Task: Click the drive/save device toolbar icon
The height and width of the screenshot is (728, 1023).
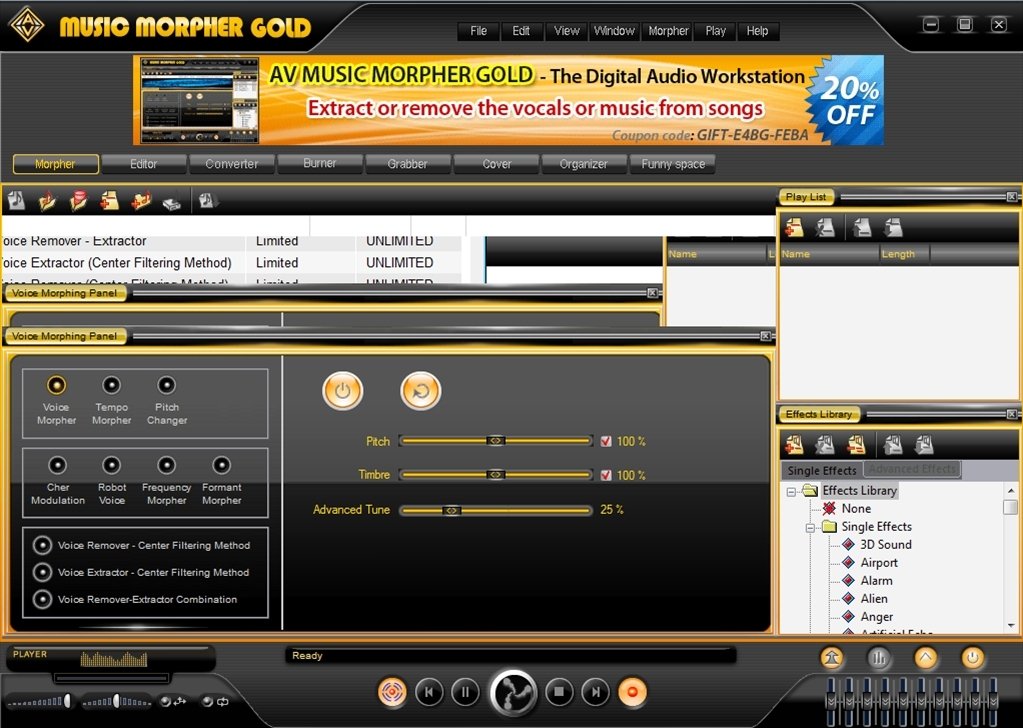Action: (171, 202)
